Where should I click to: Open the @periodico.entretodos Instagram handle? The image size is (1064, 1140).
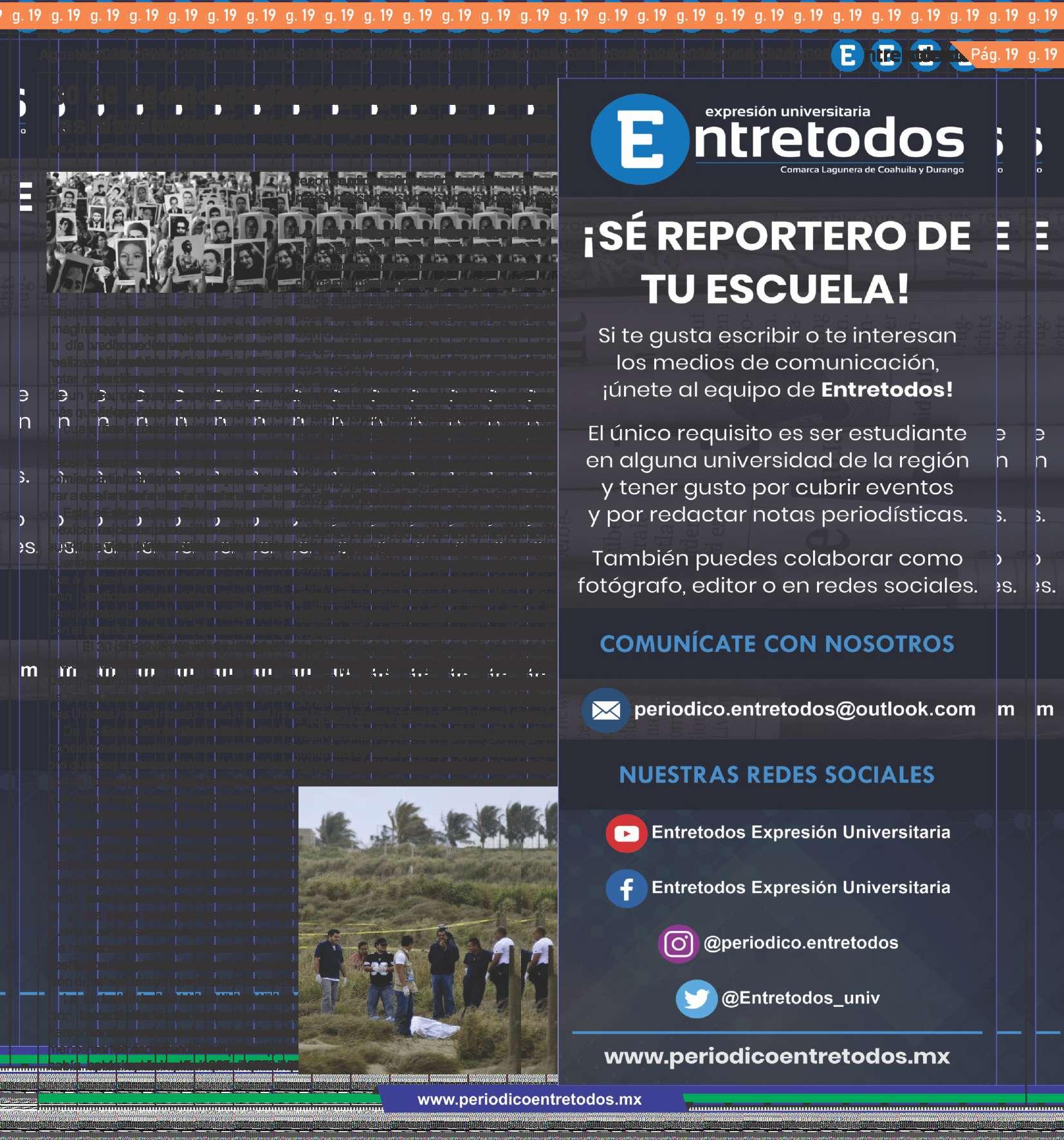(801, 942)
